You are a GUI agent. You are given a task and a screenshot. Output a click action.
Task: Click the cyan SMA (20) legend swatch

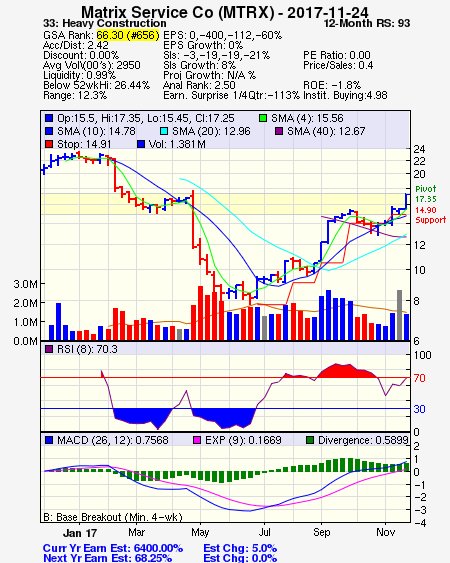click(163, 131)
